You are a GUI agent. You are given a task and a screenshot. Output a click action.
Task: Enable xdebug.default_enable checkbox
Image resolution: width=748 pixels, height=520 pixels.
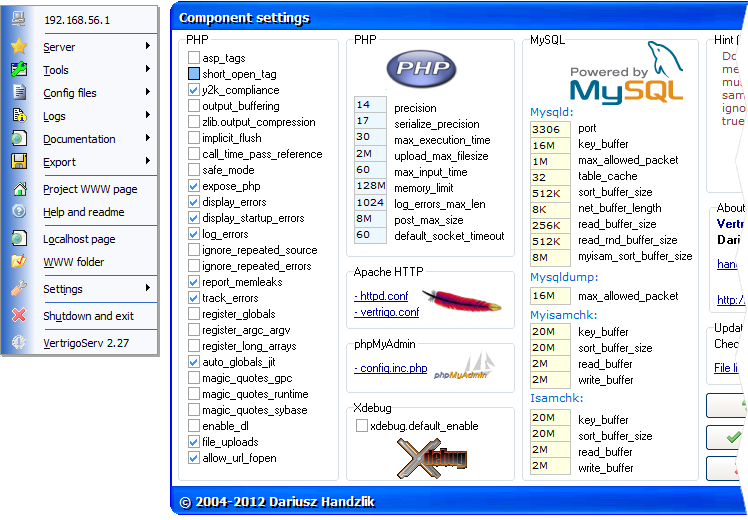tap(362, 426)
